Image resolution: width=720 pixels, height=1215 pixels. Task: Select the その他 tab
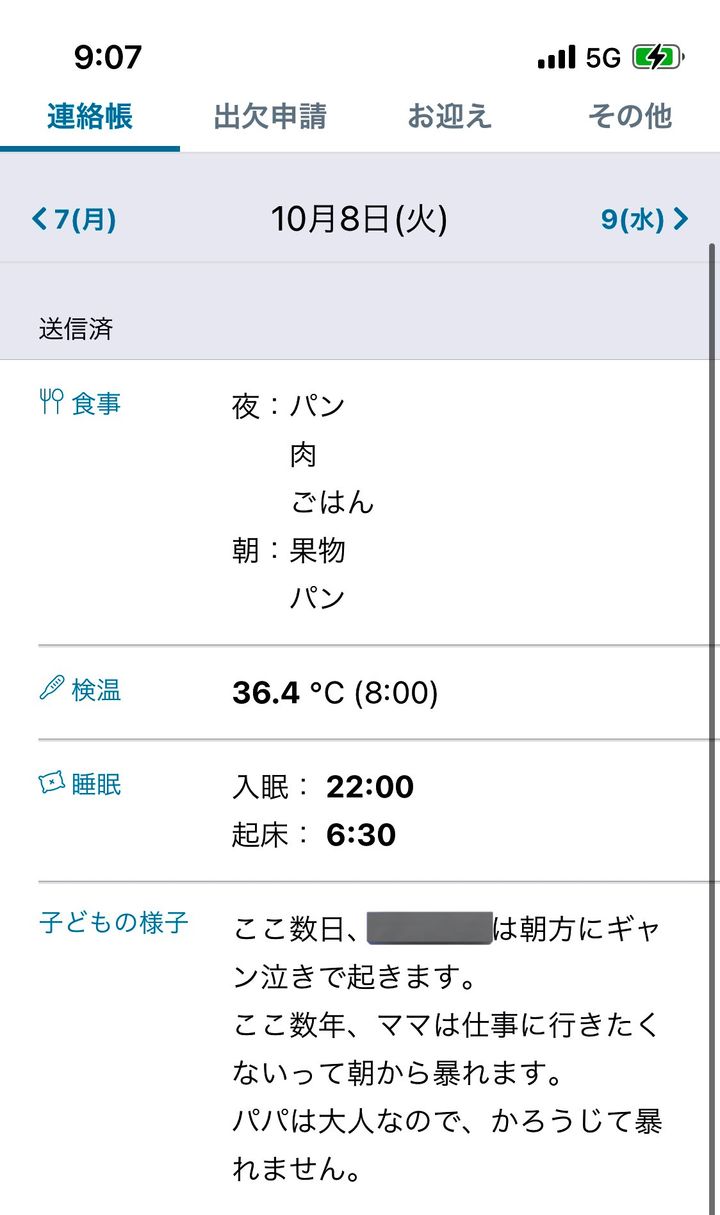[629, 116]
